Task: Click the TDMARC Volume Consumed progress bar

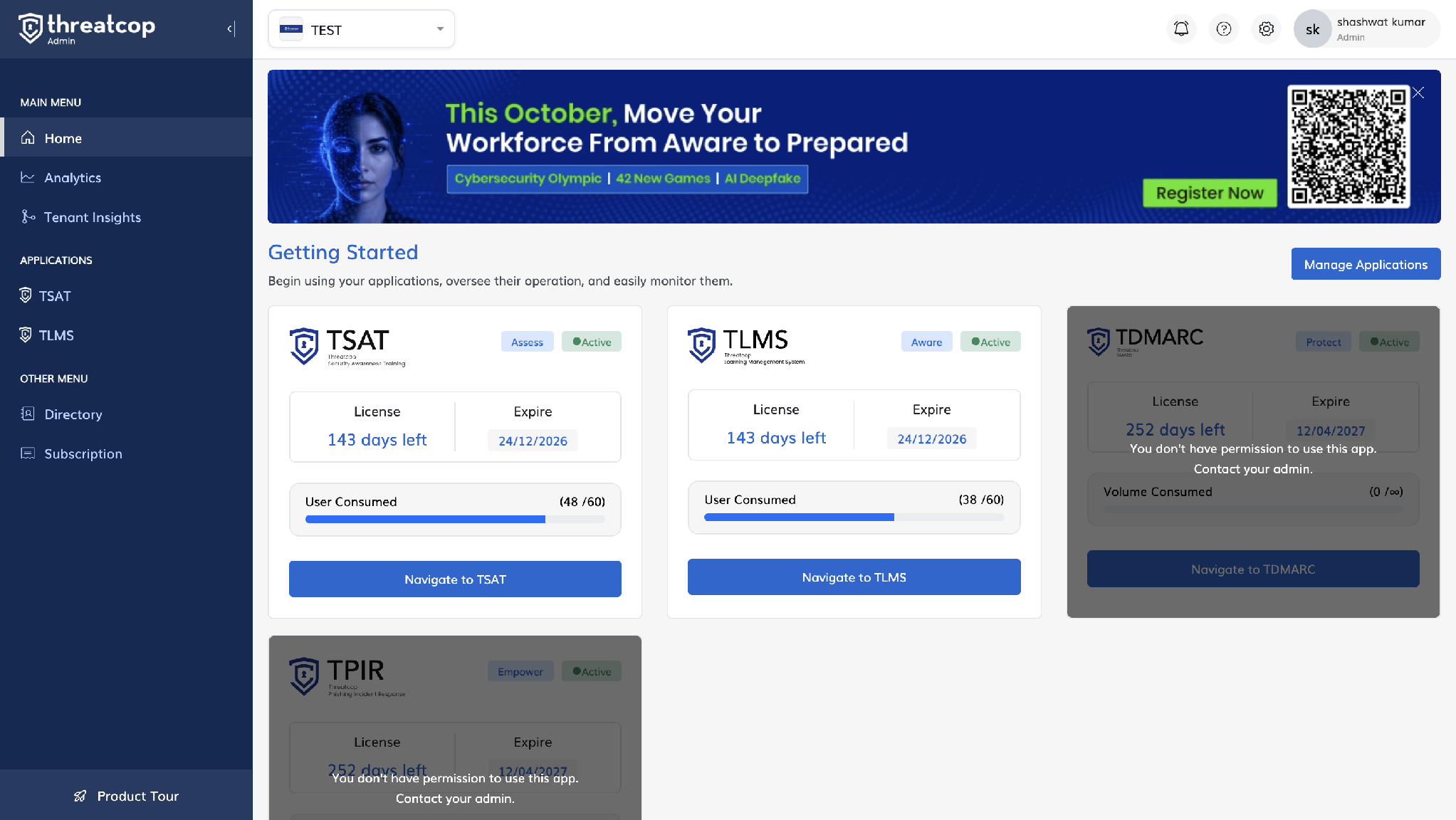Action: click(1253, 510)
